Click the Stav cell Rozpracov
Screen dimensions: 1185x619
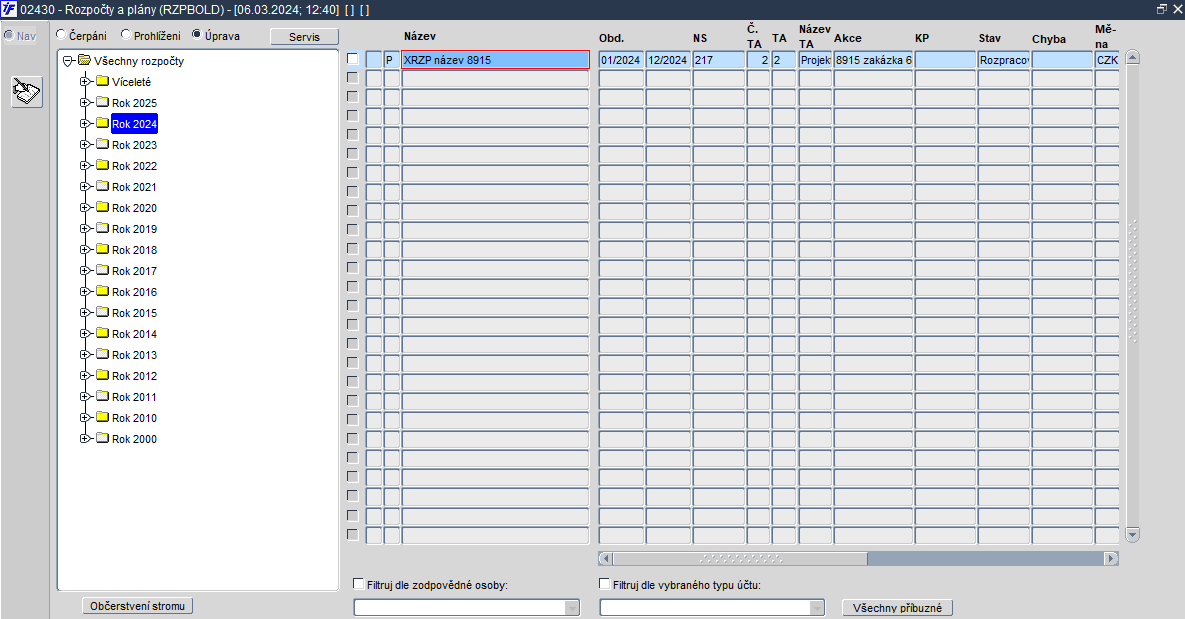(x=1004, y=60)
